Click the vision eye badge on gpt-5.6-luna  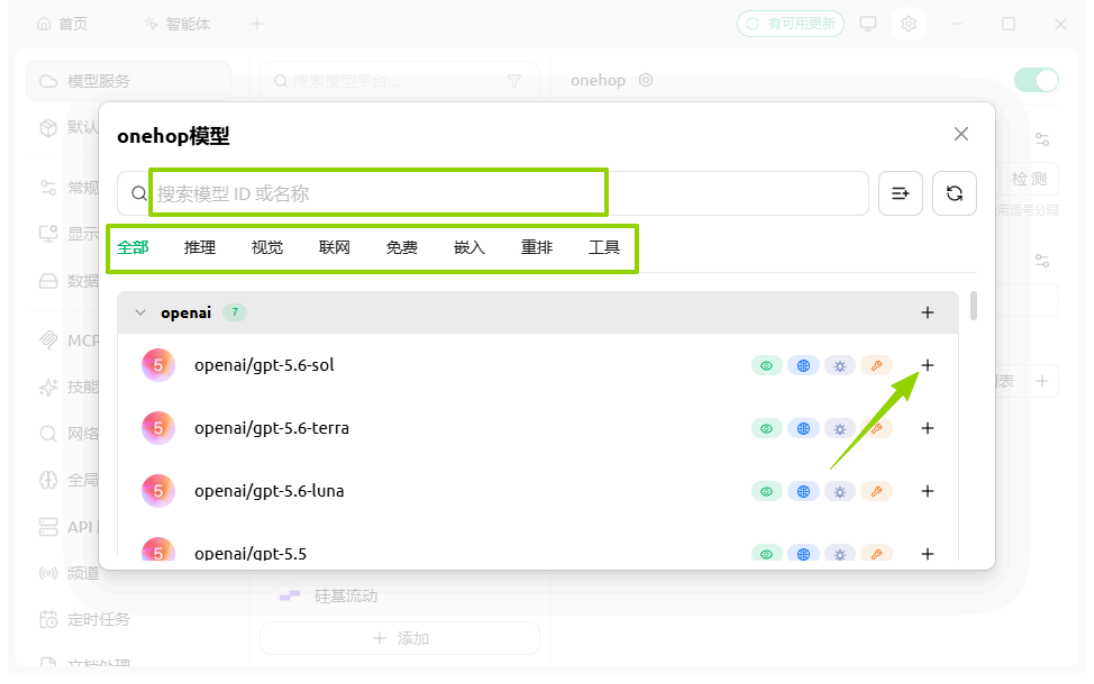click(766, 491)
